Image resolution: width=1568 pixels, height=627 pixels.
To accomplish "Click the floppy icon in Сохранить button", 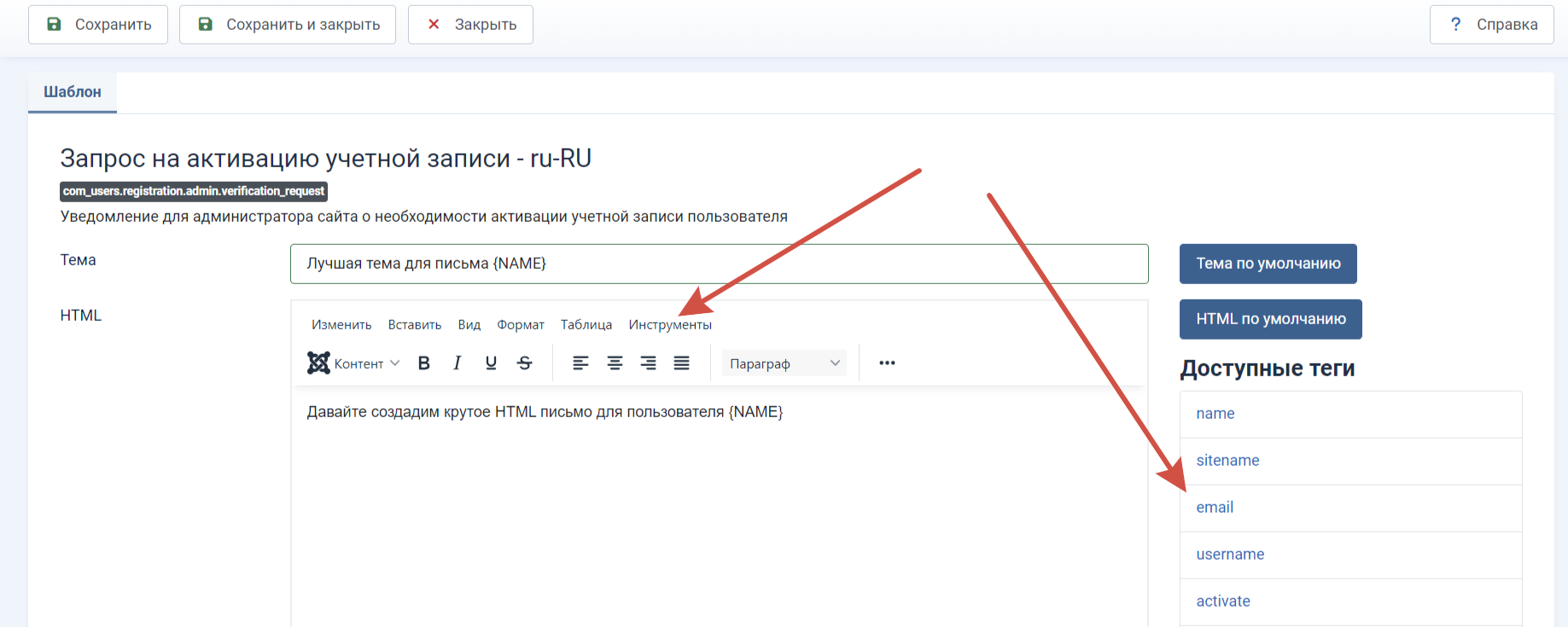I will click(54, 24).
